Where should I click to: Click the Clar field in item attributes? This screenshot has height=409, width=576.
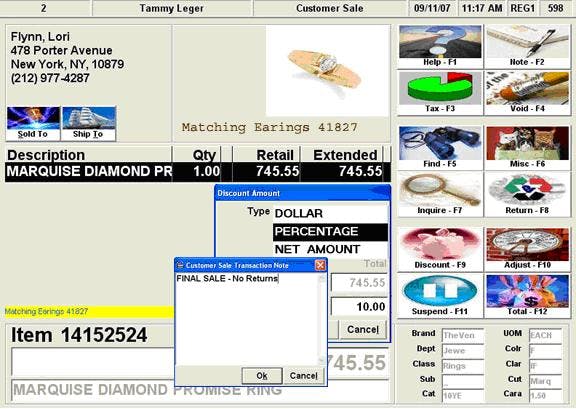[546, 366]
